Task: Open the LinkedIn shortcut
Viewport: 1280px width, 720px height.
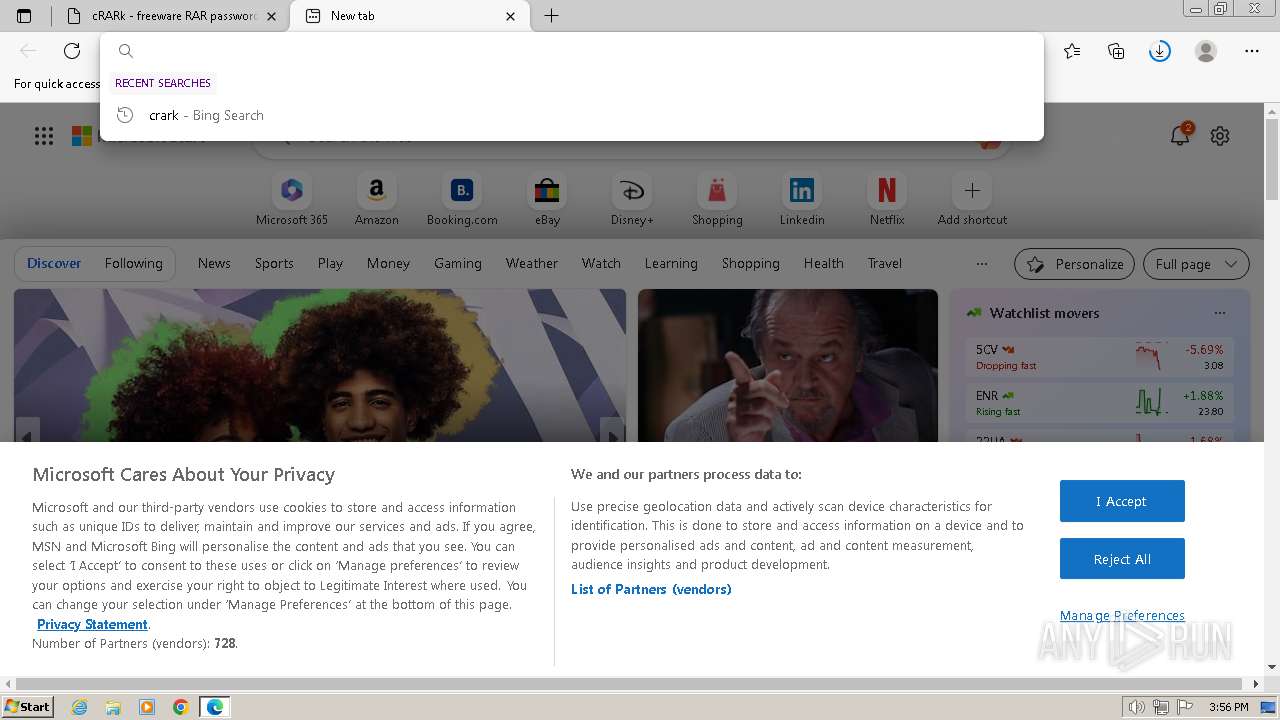Action: click(802, 200)
